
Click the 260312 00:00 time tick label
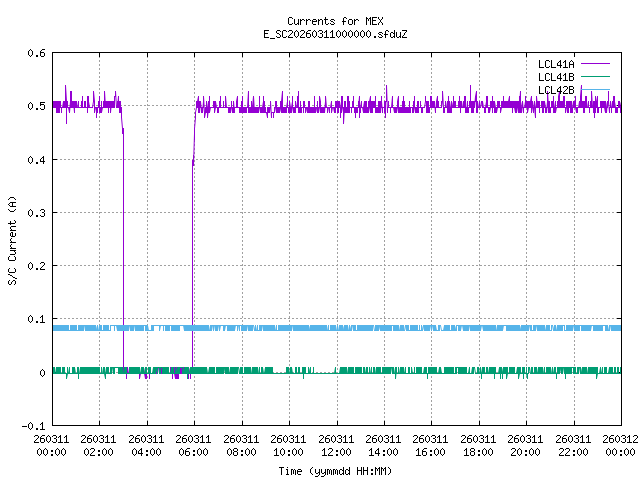coord(620,445)
